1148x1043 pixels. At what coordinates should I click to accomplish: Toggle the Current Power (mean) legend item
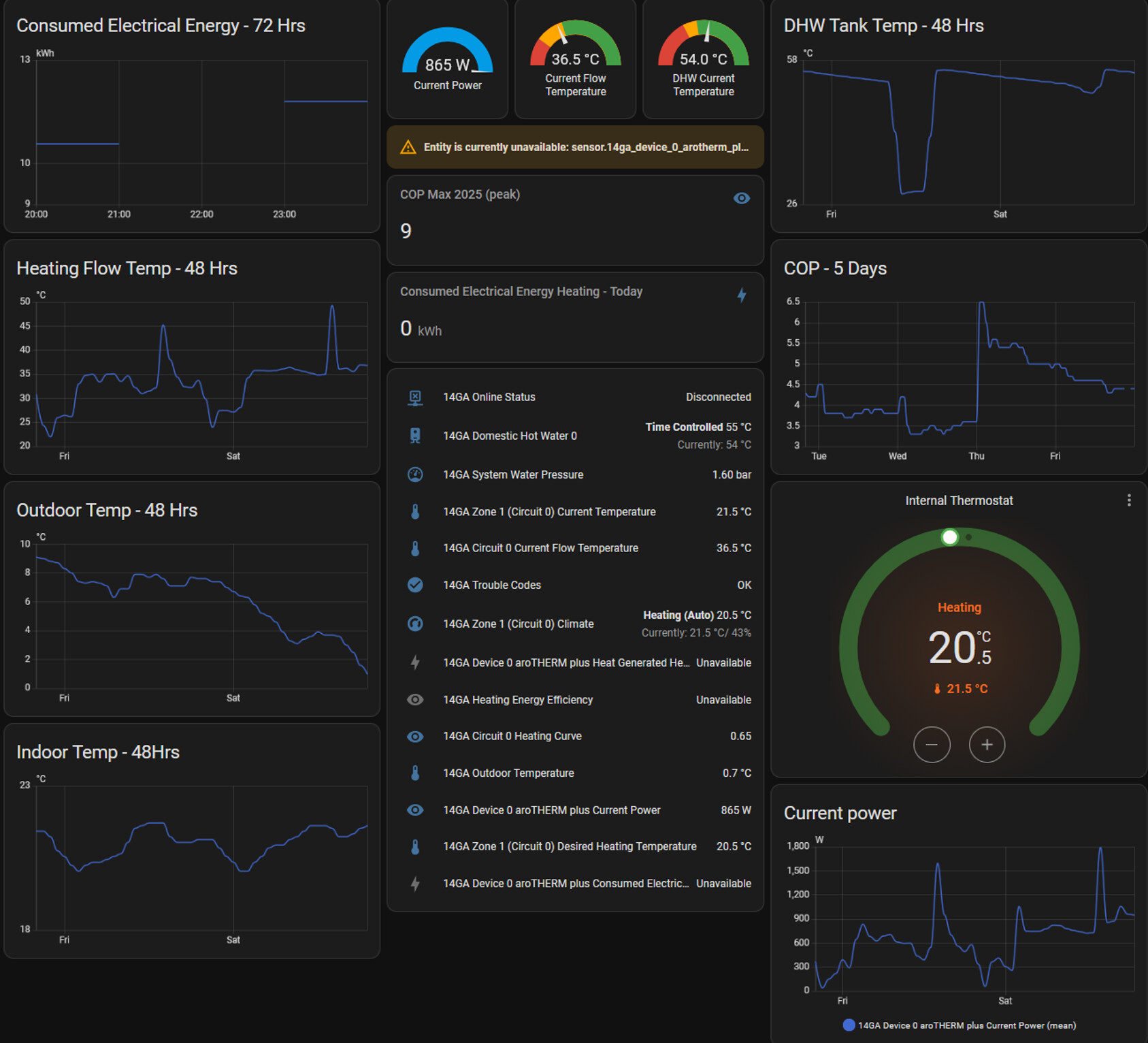tap(960, 1025)
